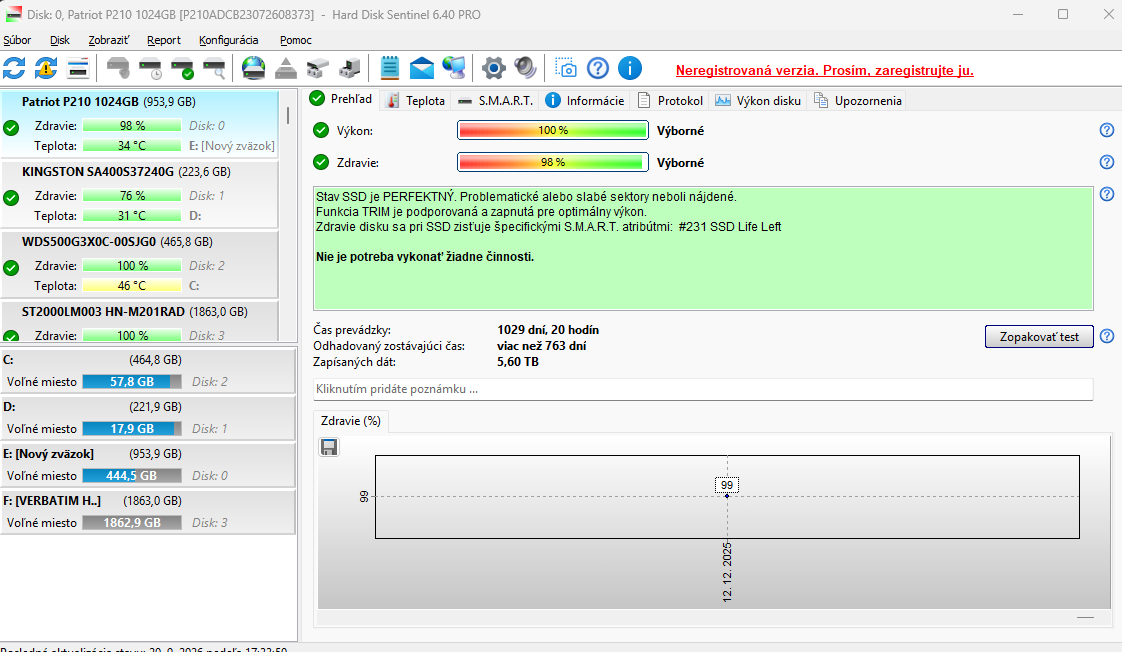1122x652 pixels.
Task: Select the D: partition entry
Action: (147, 418)
